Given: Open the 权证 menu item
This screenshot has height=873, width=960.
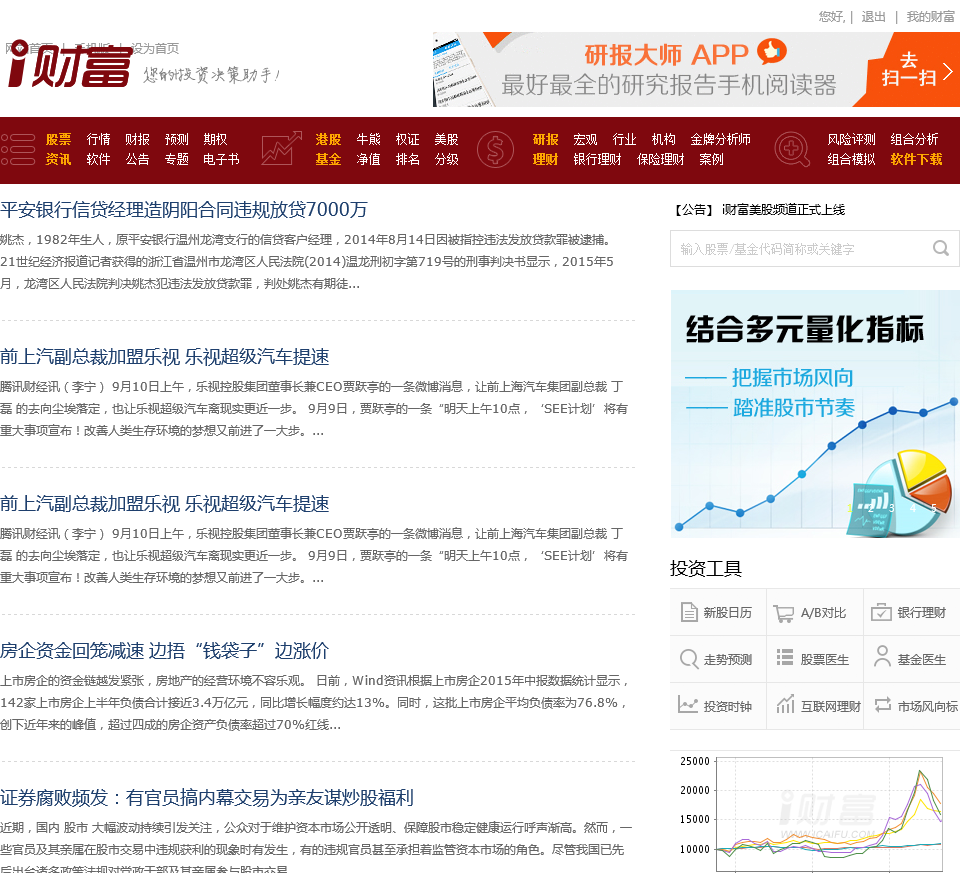Looking at the screenshot, I should (407, 140).
